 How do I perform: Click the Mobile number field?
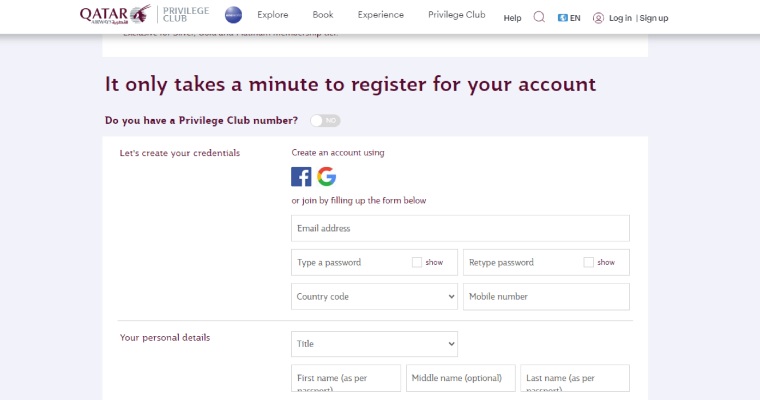coord(546,297)
